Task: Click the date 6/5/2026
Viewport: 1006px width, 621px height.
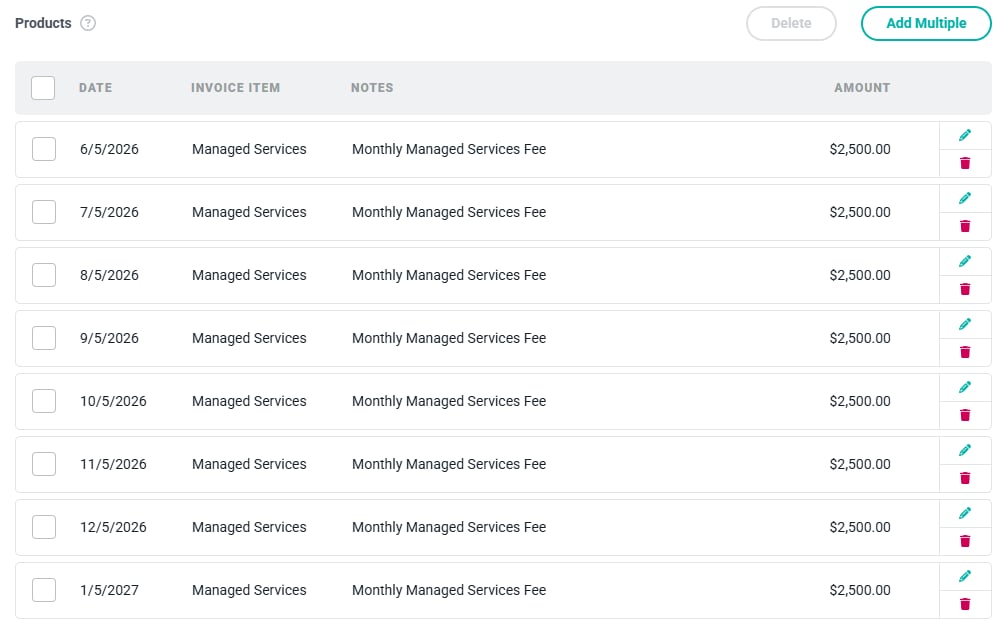Action: click(x=109, y=149)
